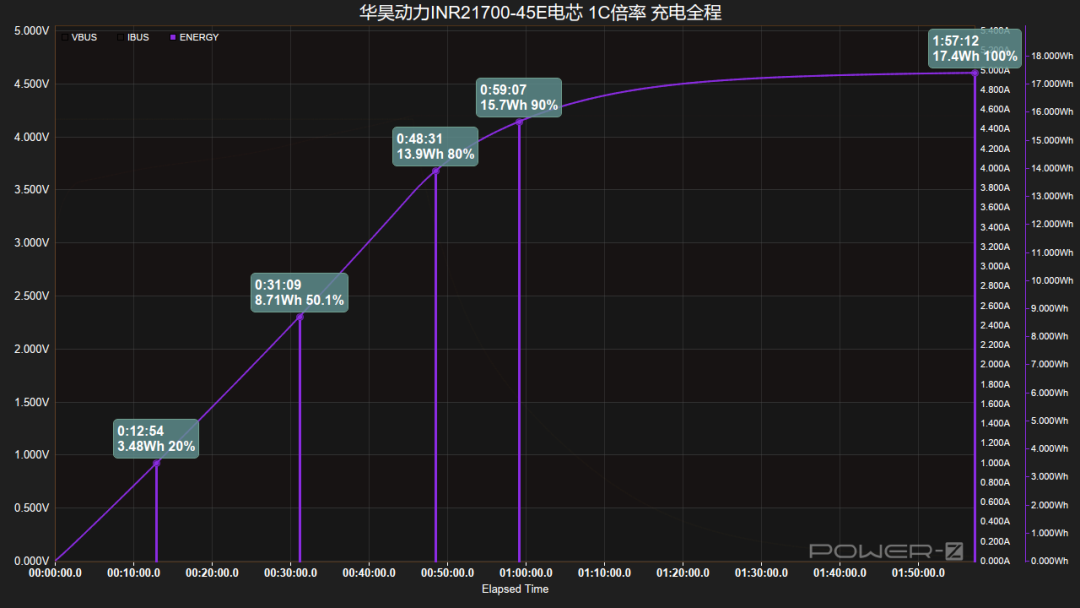Toggle the ENERGY legend series
The image size is (1080, 608).
click(x=194, y=37)
